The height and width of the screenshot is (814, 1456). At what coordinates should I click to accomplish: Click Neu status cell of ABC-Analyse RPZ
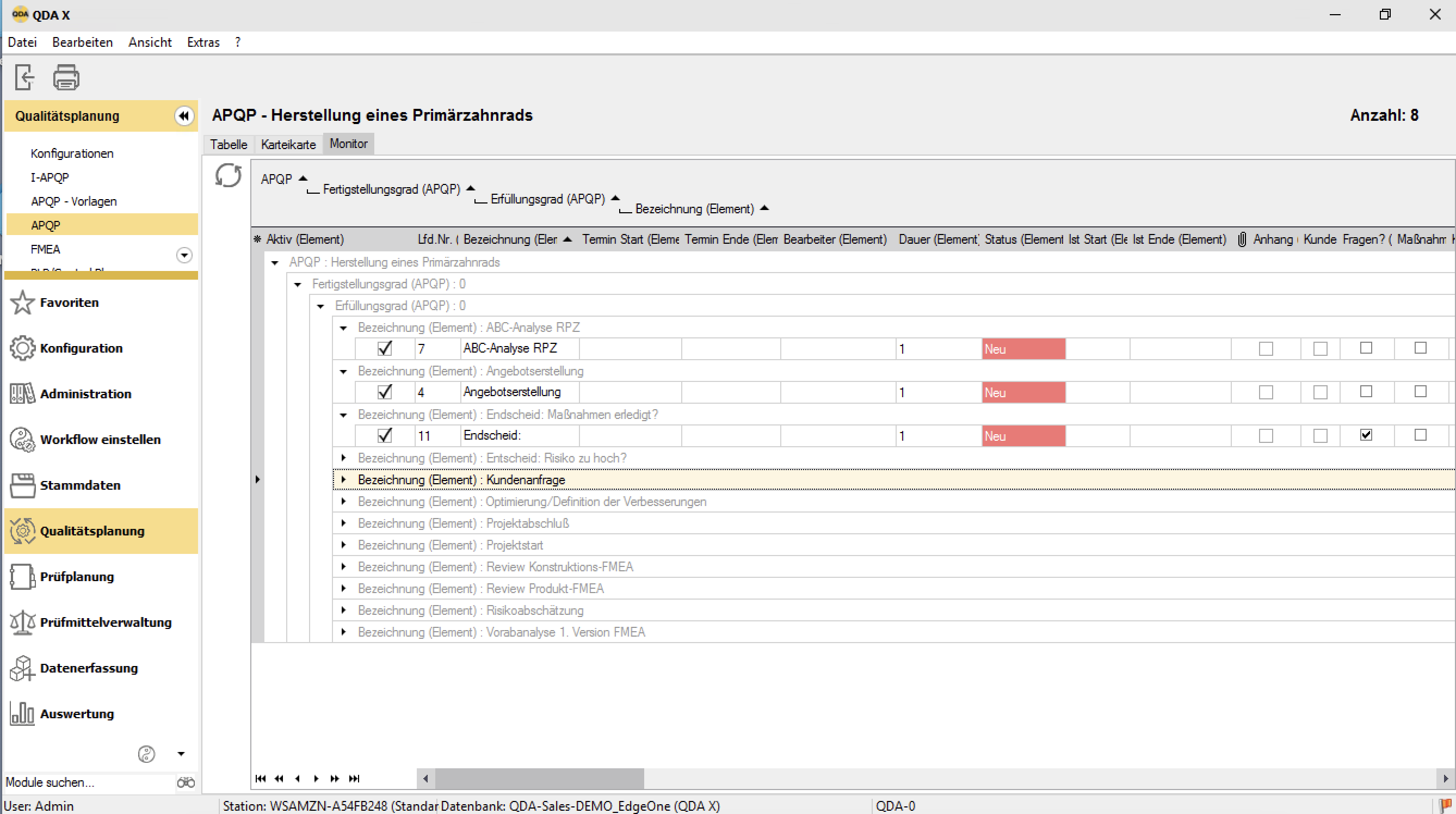pyautogui.click(x=1023, y=349)
